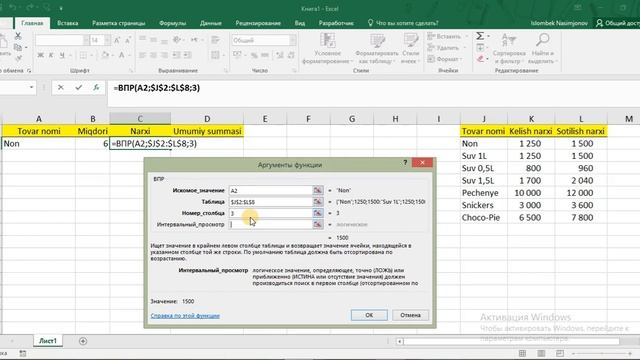Toggle italic К formatting

click(51, 55)
